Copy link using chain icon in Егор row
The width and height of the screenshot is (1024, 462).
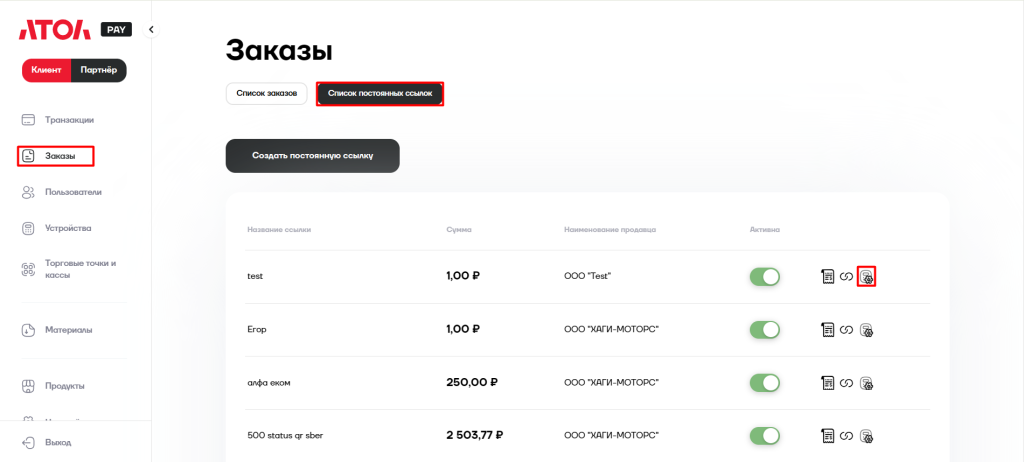click(x=846, y=329)
